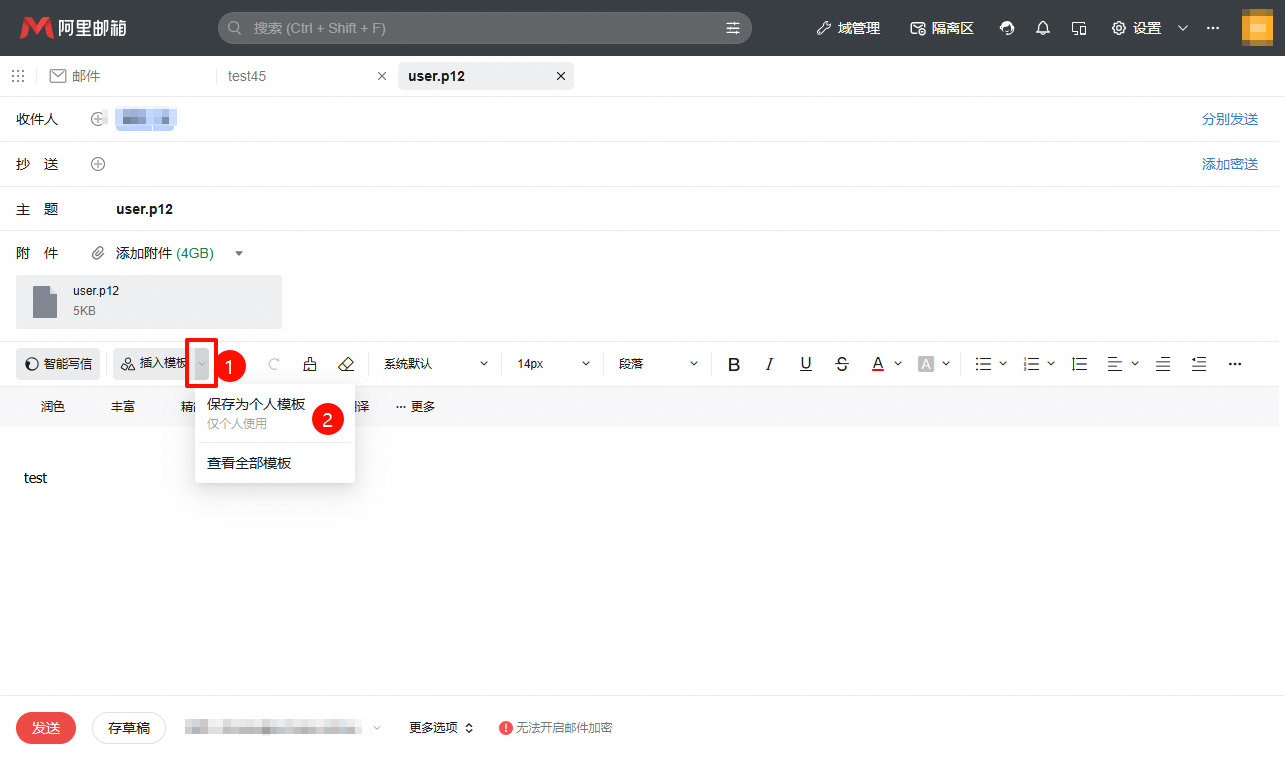Open the user avatar menu

(x=1258, y=28)
